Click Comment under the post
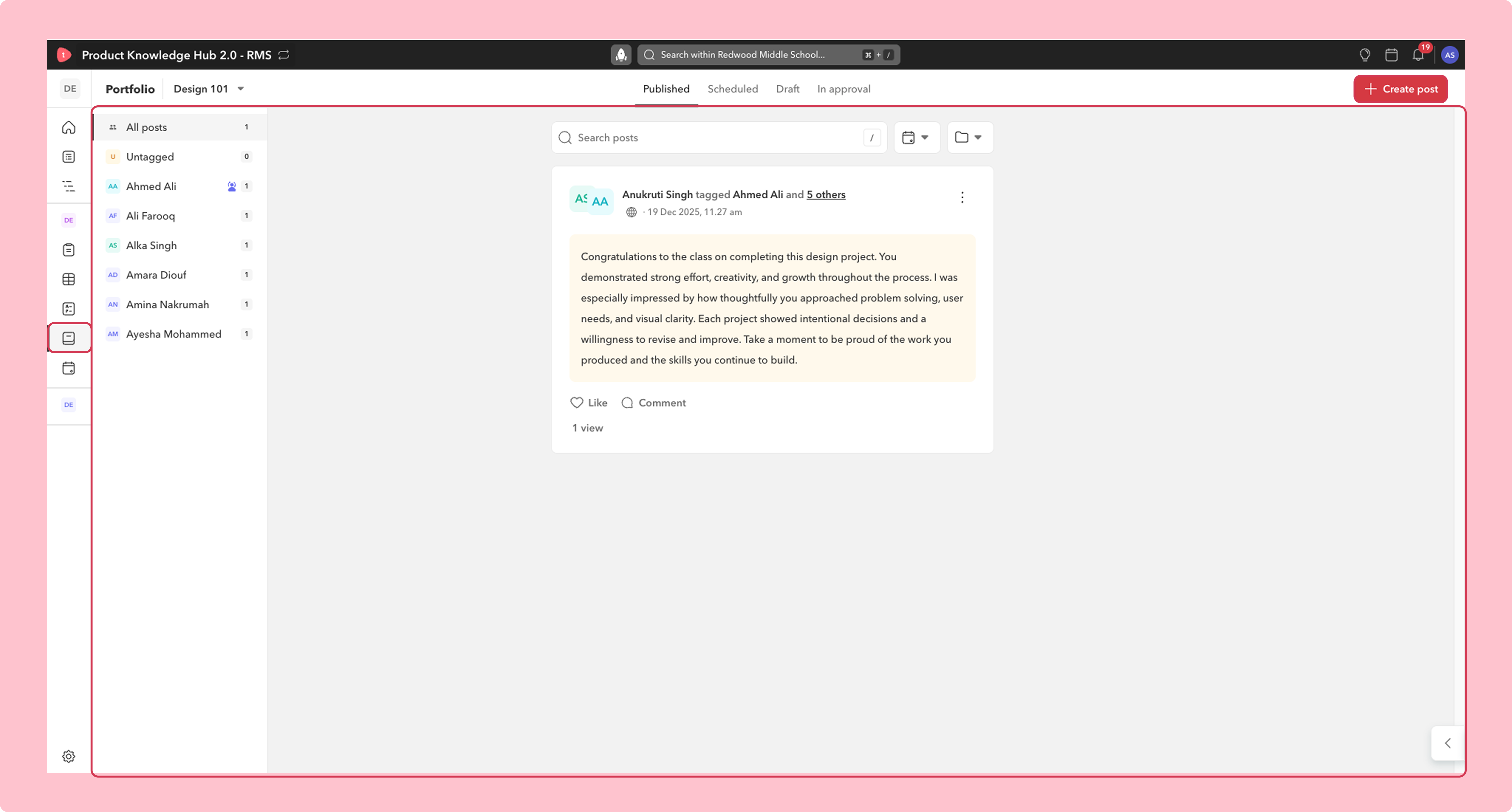Viewport: 1512px width, 812px height. coord(653,403)
